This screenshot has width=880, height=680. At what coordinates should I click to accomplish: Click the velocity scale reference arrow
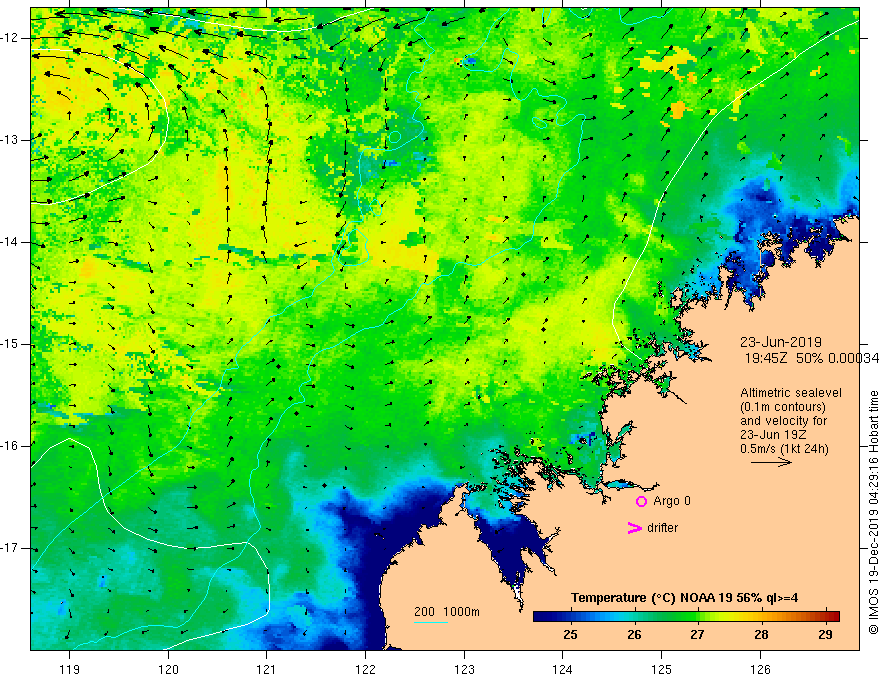coord(771,463)
